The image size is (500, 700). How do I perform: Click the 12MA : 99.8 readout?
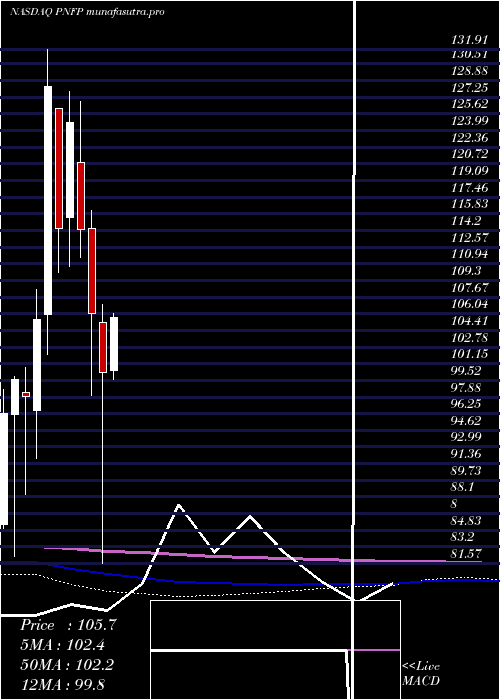point(62,684)
